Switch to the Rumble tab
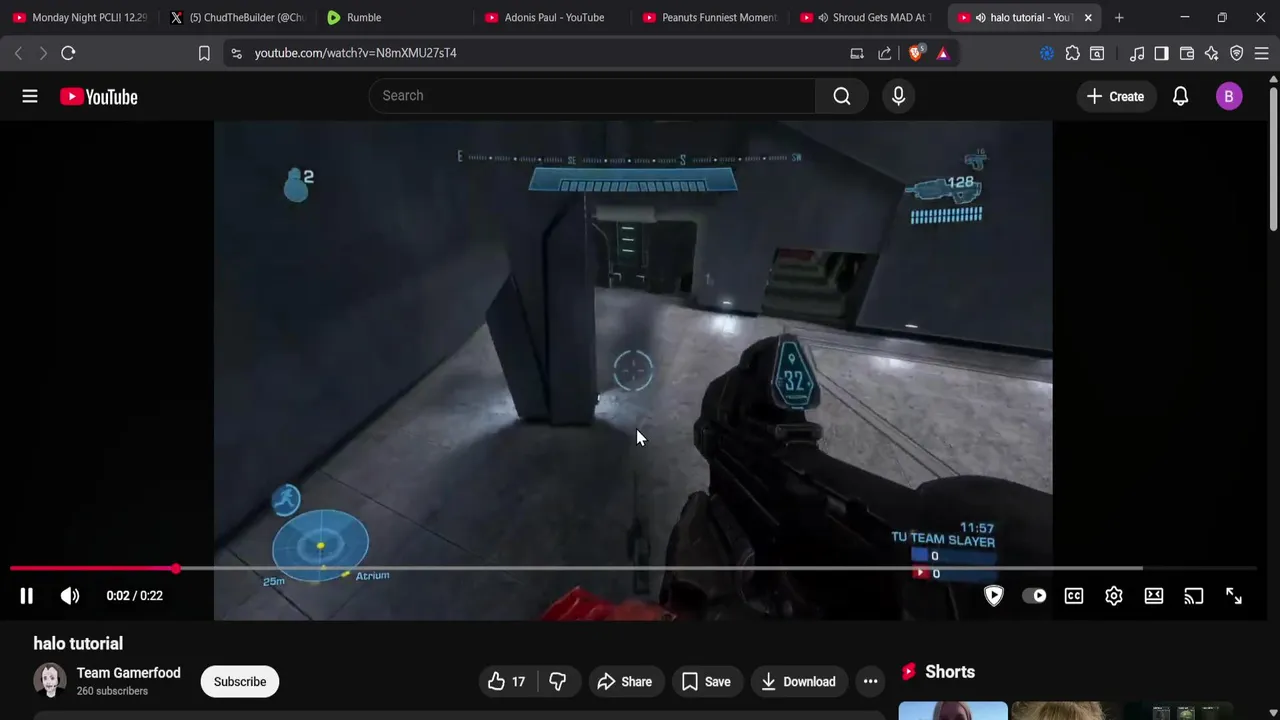 395,17
